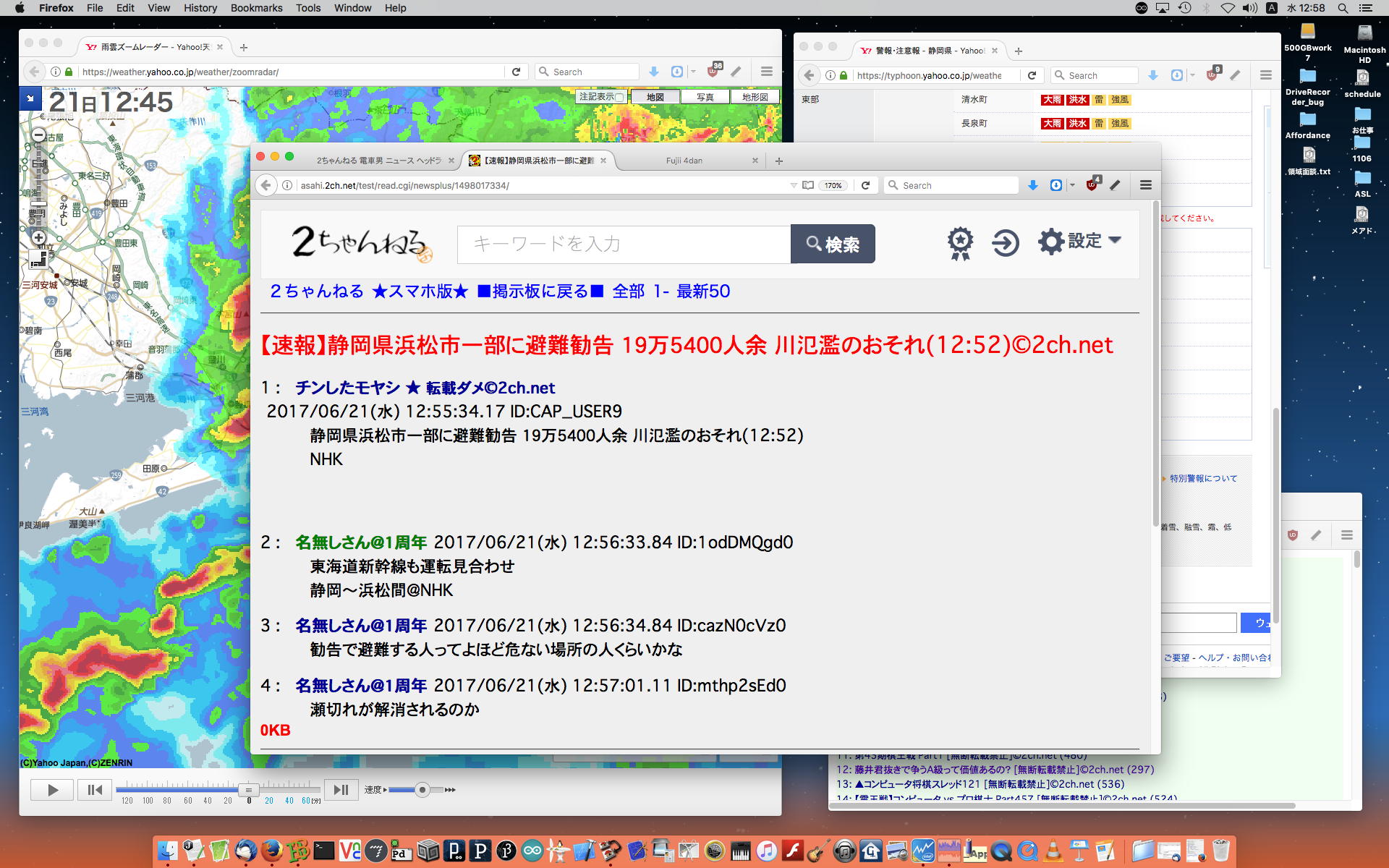Click the 2ch premium badge icon

(960, 243)
